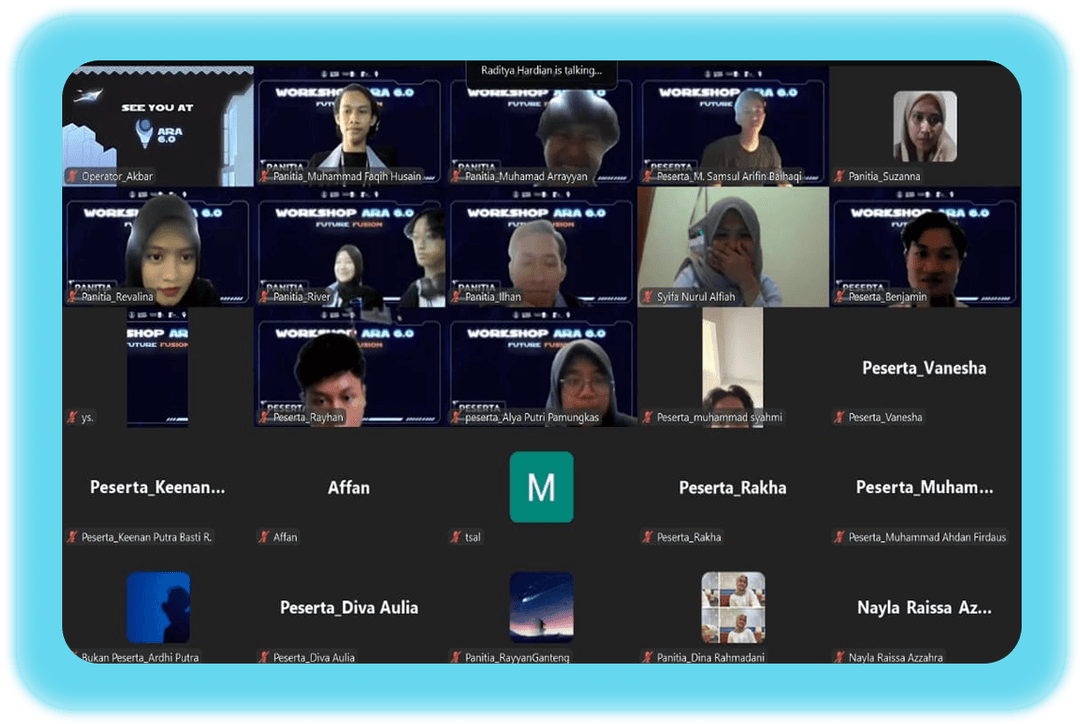Screen dimensions: 1080x724
Task: Click muted mic icon beside Panitia_RayyanGanteng
Action: click(x=456, y=658)
